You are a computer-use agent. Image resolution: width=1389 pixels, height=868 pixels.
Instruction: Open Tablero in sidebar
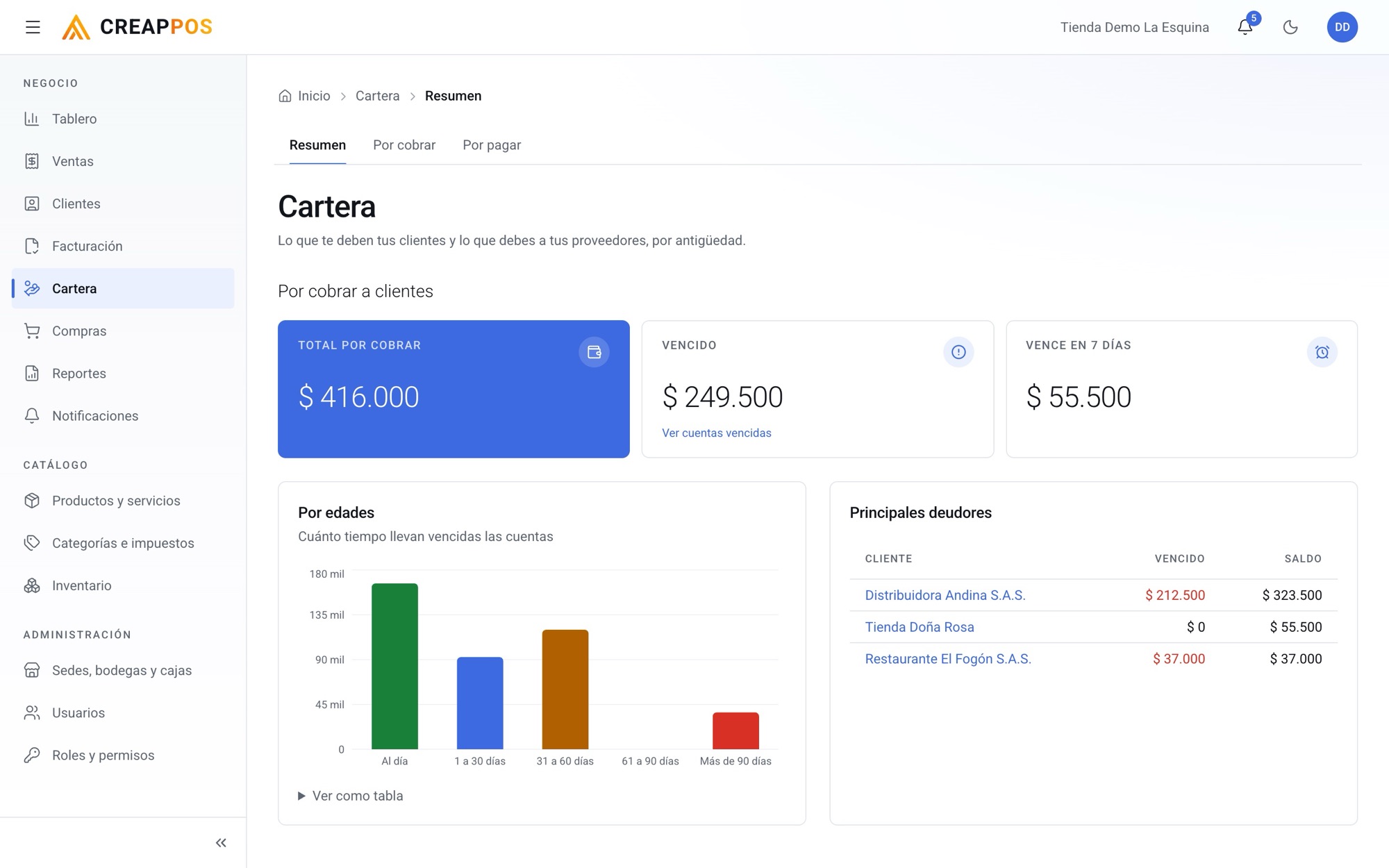pyautogui.click(x=123, y=119)
